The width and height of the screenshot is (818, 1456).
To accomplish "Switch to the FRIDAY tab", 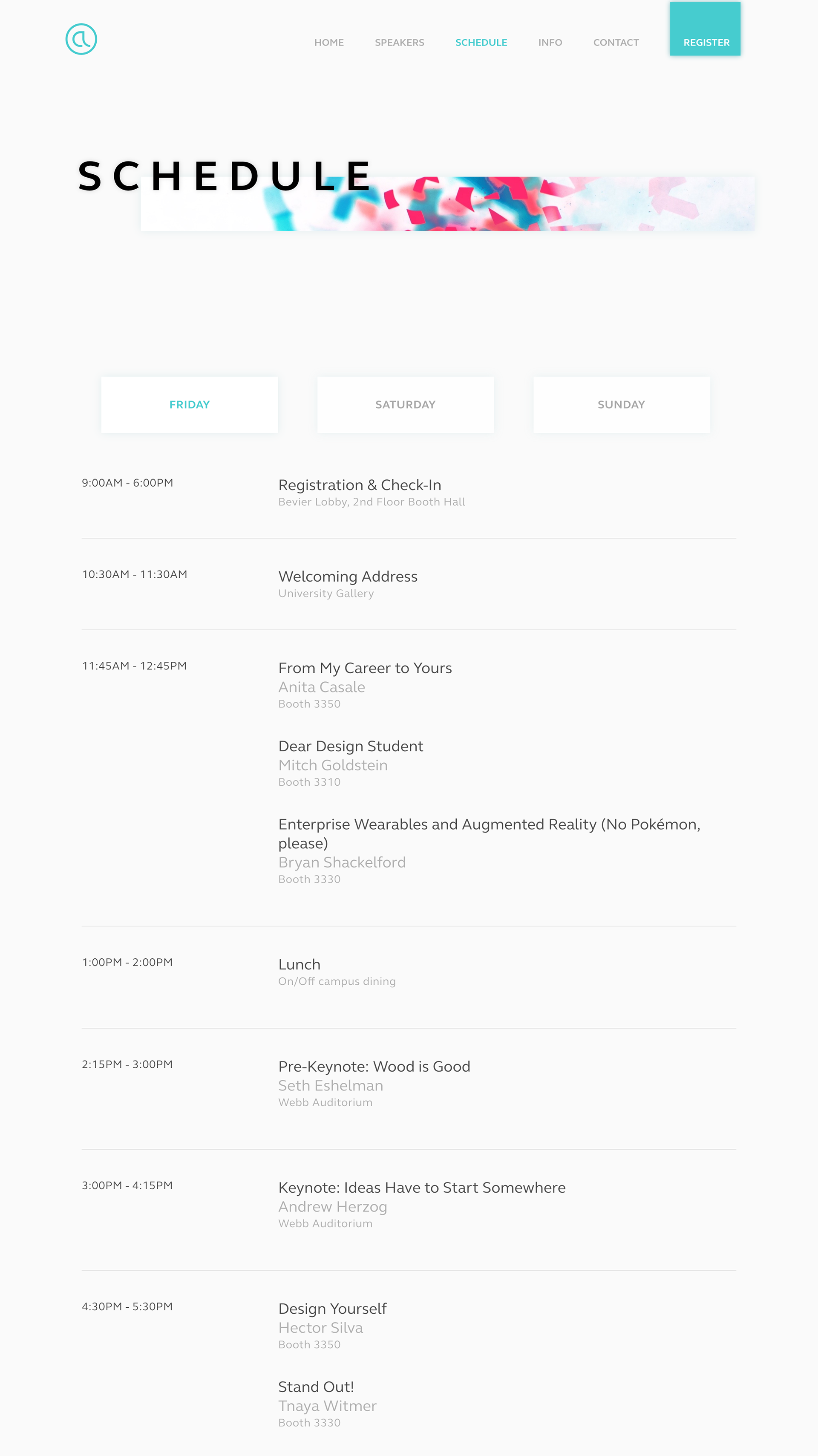I will click(x=190, y=405).
